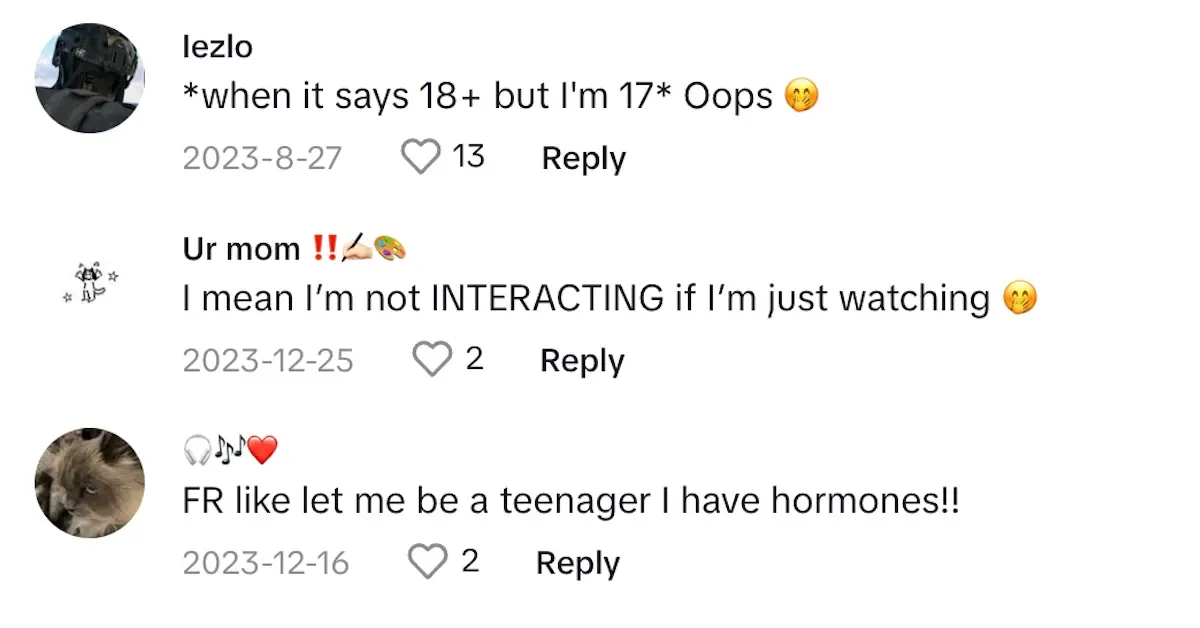This screenshot has height=628, width=1200.
Task: Click the 13 likes count
Action: pos(468,156)
